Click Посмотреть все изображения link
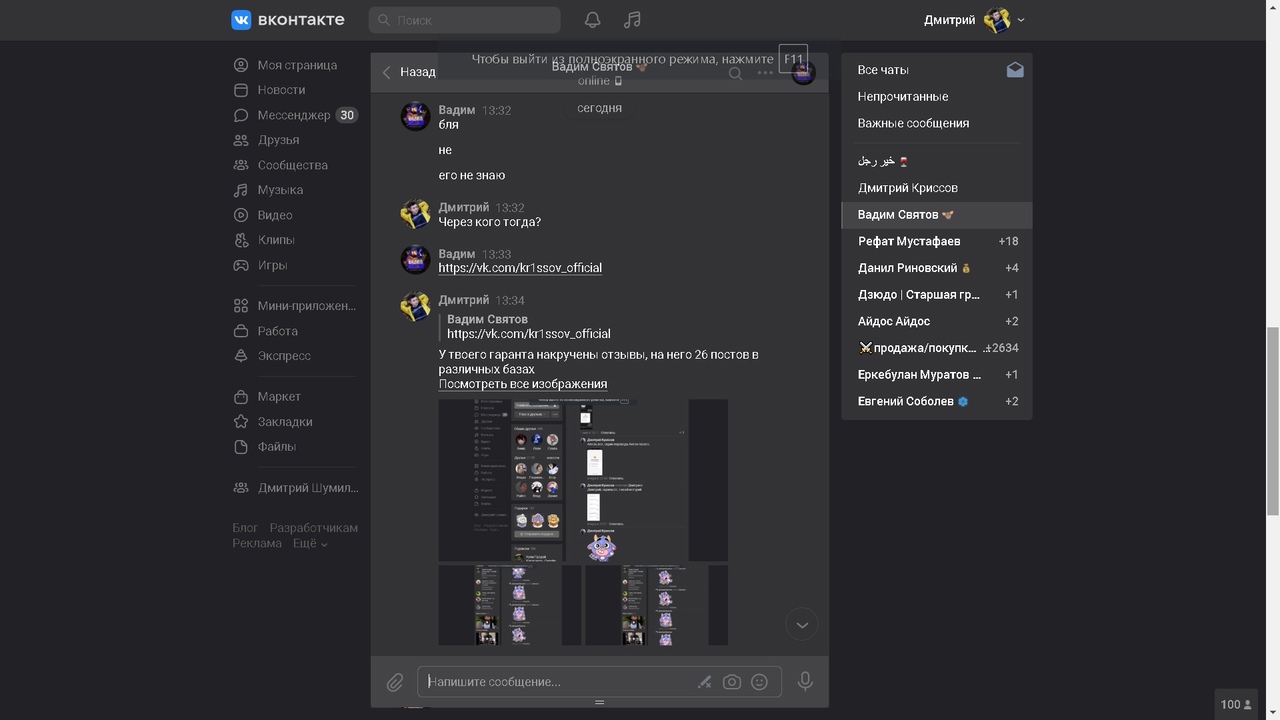Screen dimensions: 1280x720 pos(523,384)
